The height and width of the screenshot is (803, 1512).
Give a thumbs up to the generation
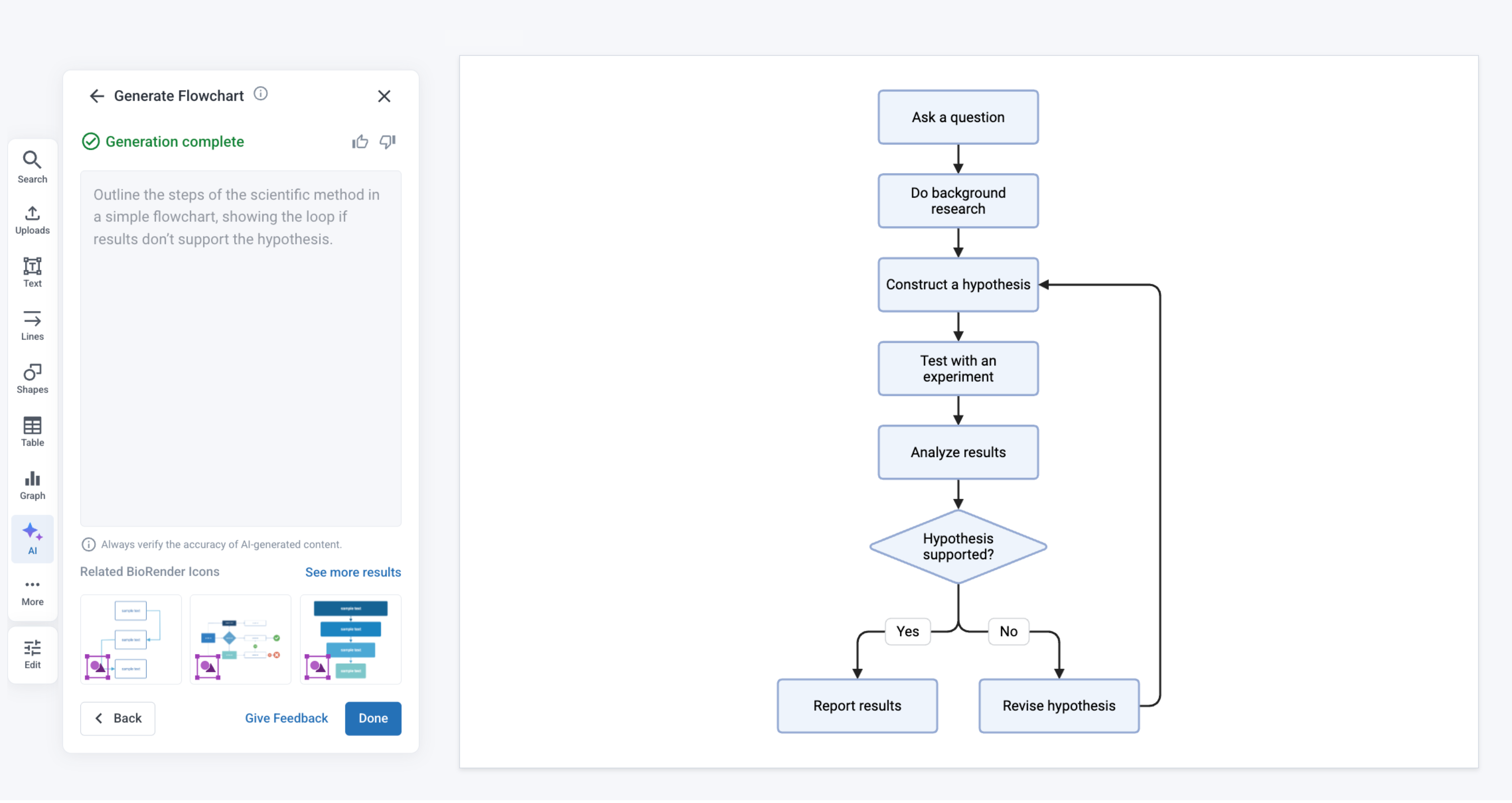pyautogui.click(x=360, y=141)
